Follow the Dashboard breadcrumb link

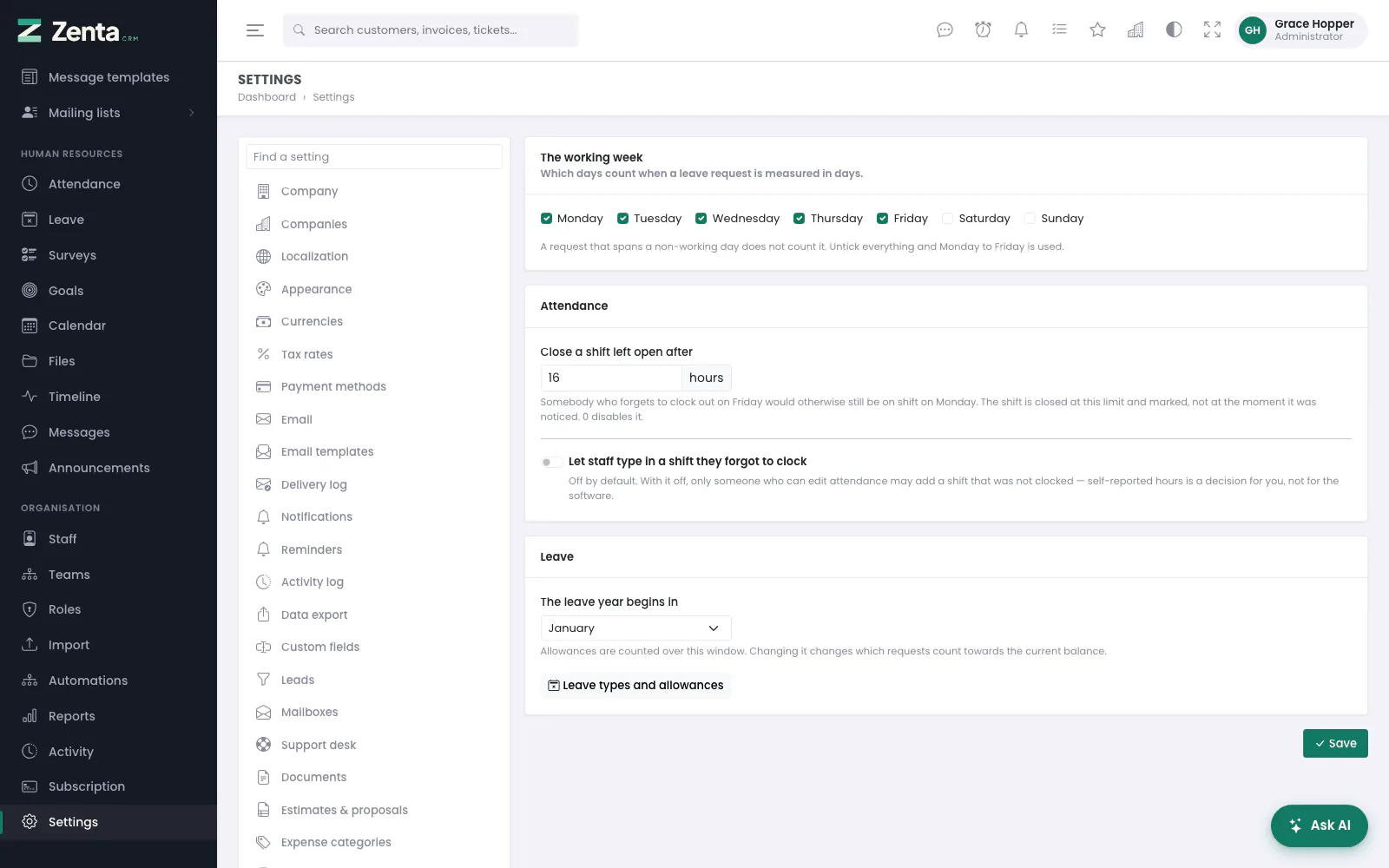pyautogui.click(x=267, y=97)
